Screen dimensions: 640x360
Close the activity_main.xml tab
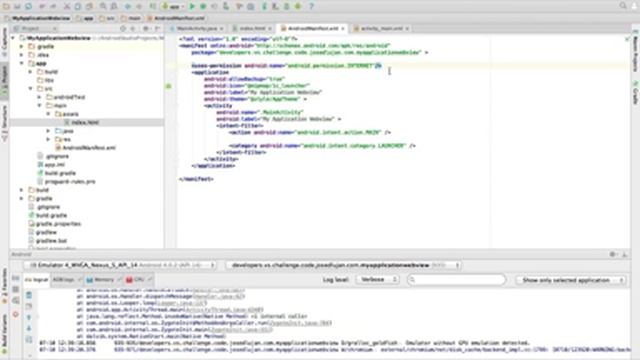click(407, 29)
